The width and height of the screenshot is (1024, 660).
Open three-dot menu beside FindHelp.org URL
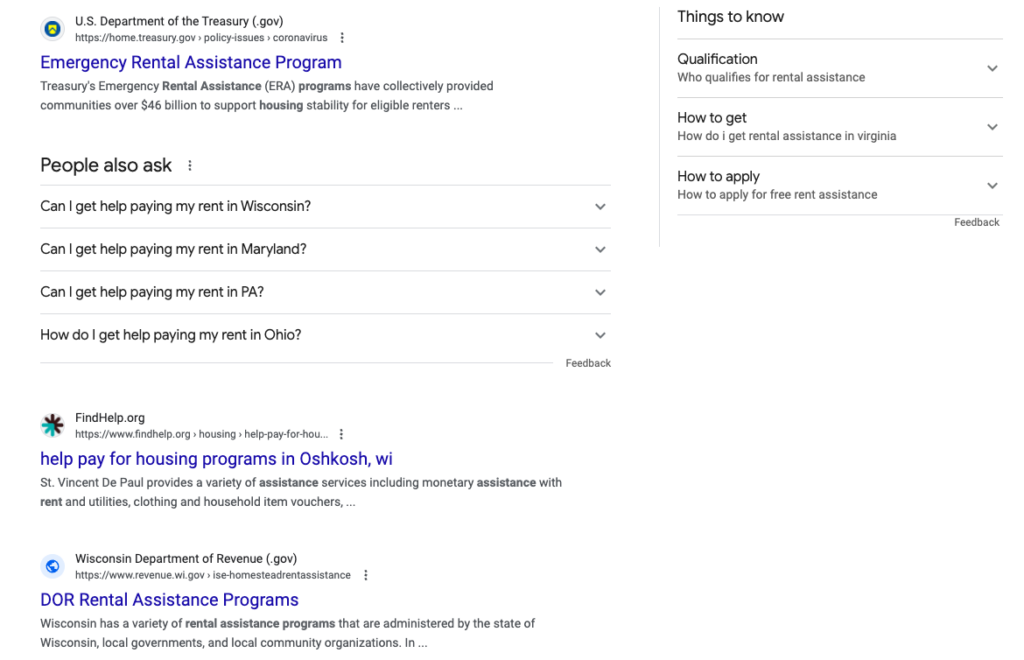pos(341,435)
